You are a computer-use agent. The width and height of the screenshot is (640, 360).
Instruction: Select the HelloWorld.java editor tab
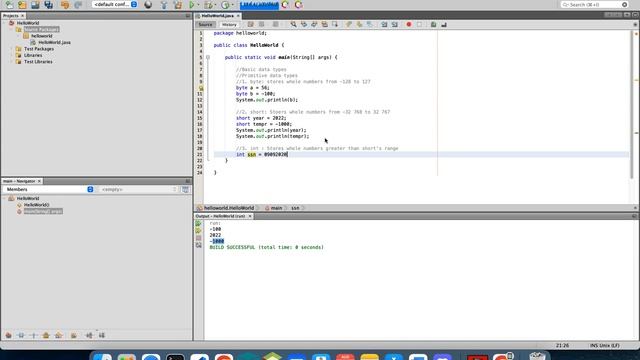pyautogui.click(x=218, y=16)
